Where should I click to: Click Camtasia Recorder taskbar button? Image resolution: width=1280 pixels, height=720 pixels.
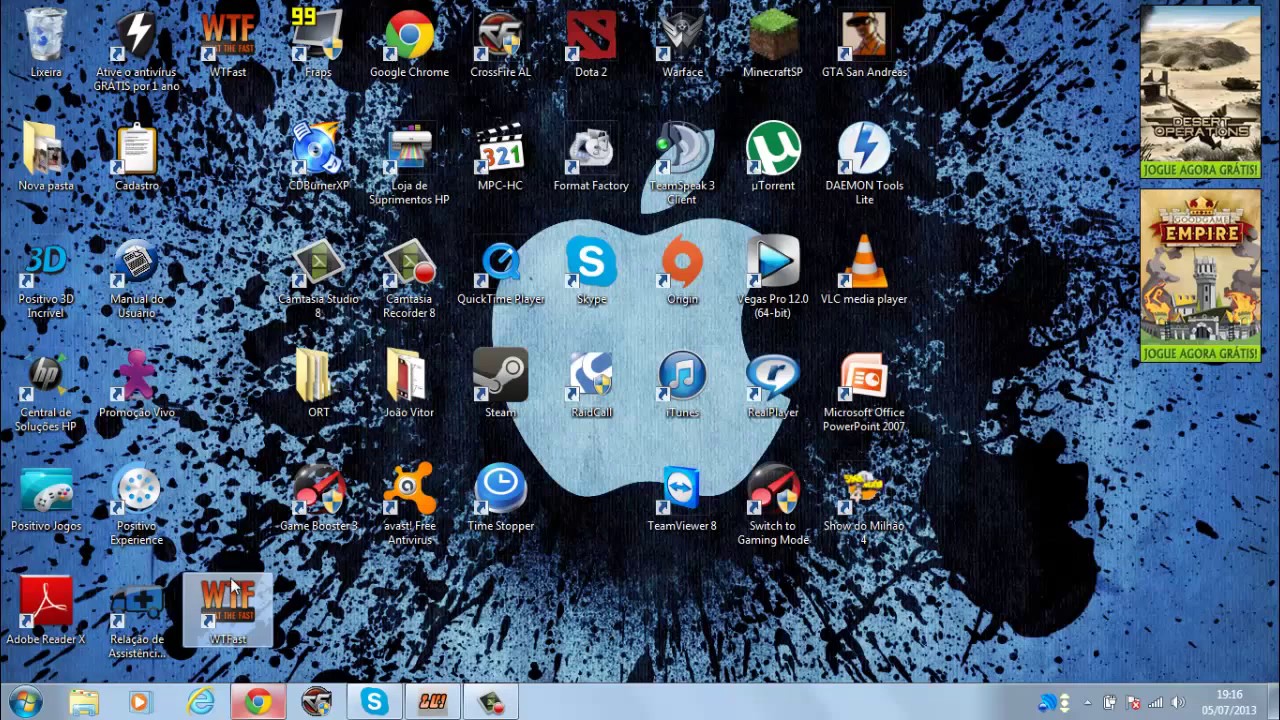pos(490,702)
